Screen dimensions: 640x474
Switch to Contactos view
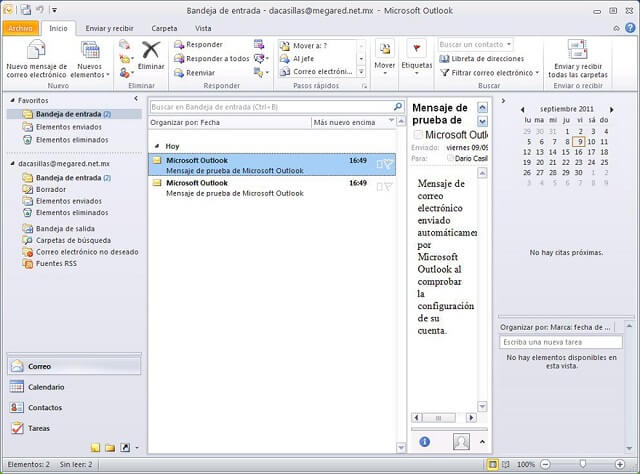click(74, 407)
